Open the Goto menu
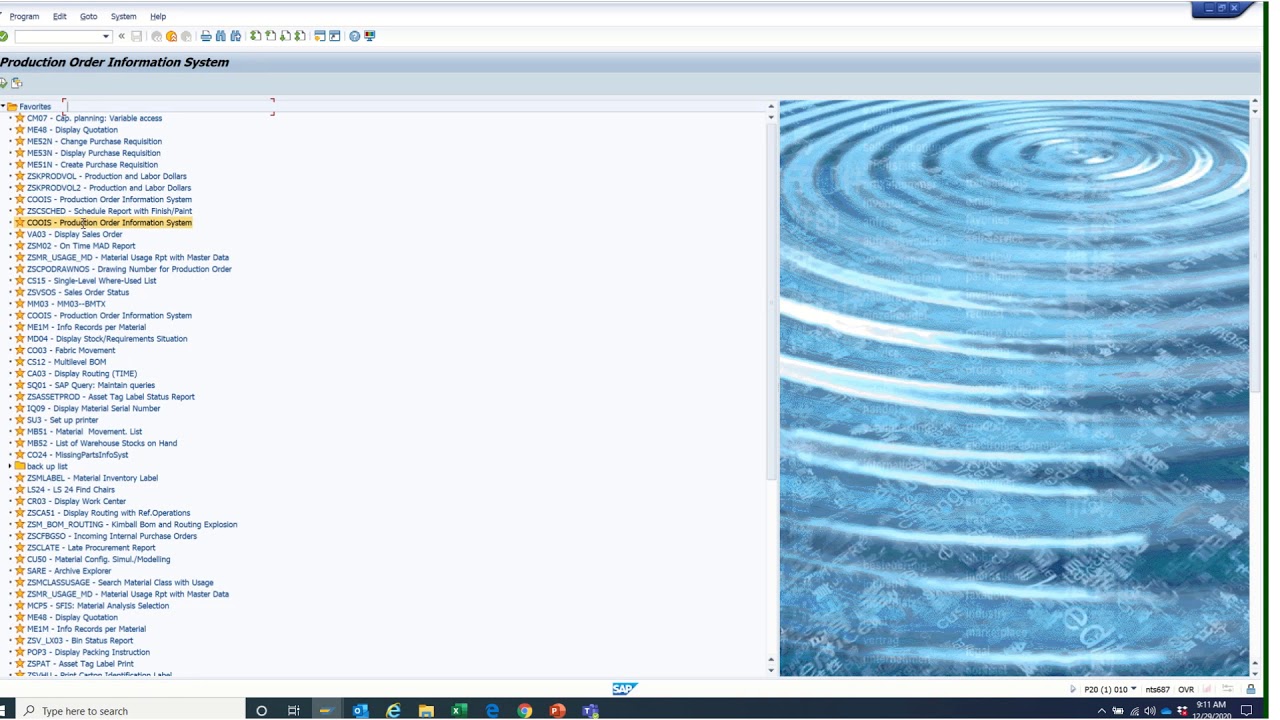Viewport: 1280px width, 720px height. (x=89, y=16)
